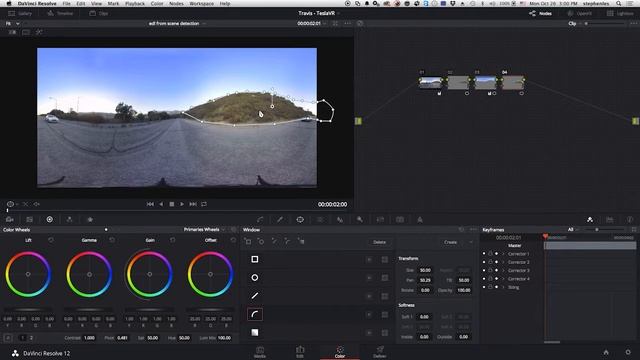Open viewer Fit zoom dropdown
Screen dimensions: 640x360
[12, 23]
